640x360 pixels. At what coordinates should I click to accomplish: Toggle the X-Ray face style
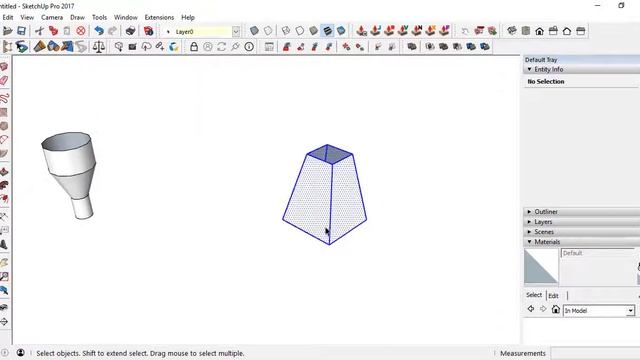coord(254,31)
